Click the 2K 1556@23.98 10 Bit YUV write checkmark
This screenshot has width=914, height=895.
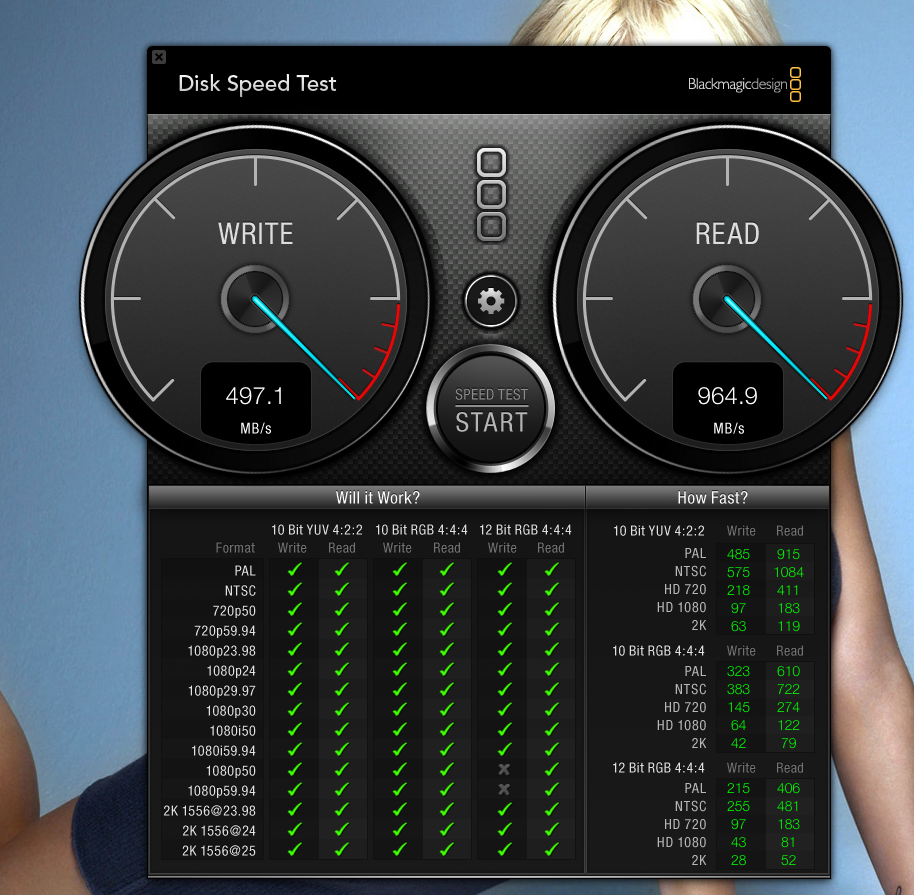click(294, 810)
